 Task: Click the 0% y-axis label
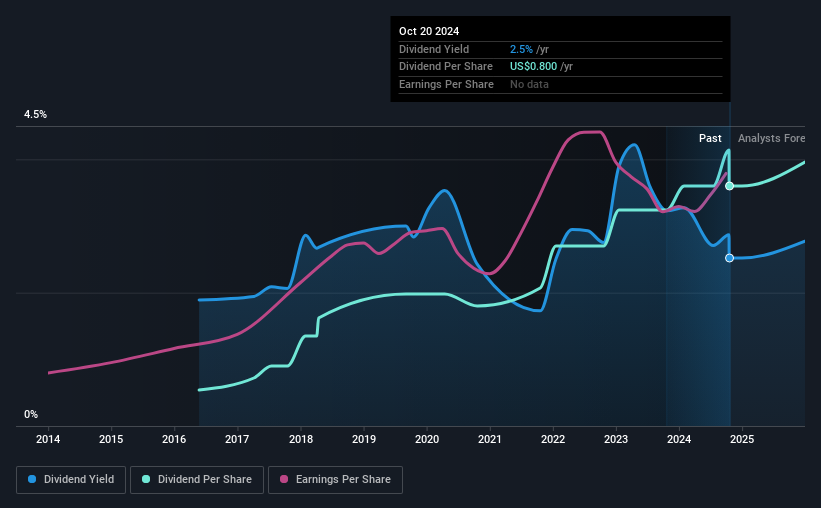tap(31, 414)
